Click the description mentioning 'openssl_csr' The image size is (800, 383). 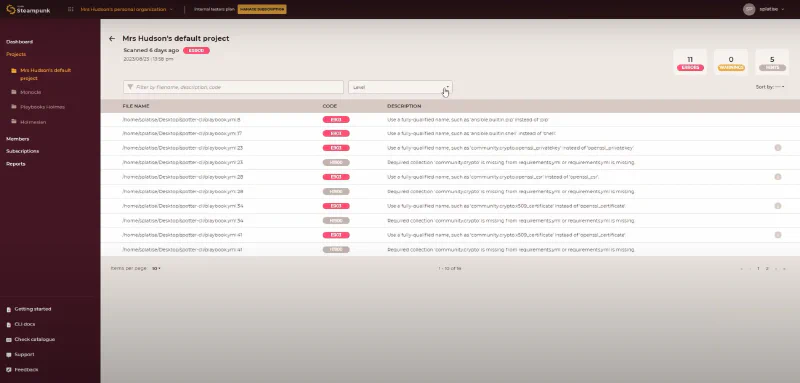(493, 177)
